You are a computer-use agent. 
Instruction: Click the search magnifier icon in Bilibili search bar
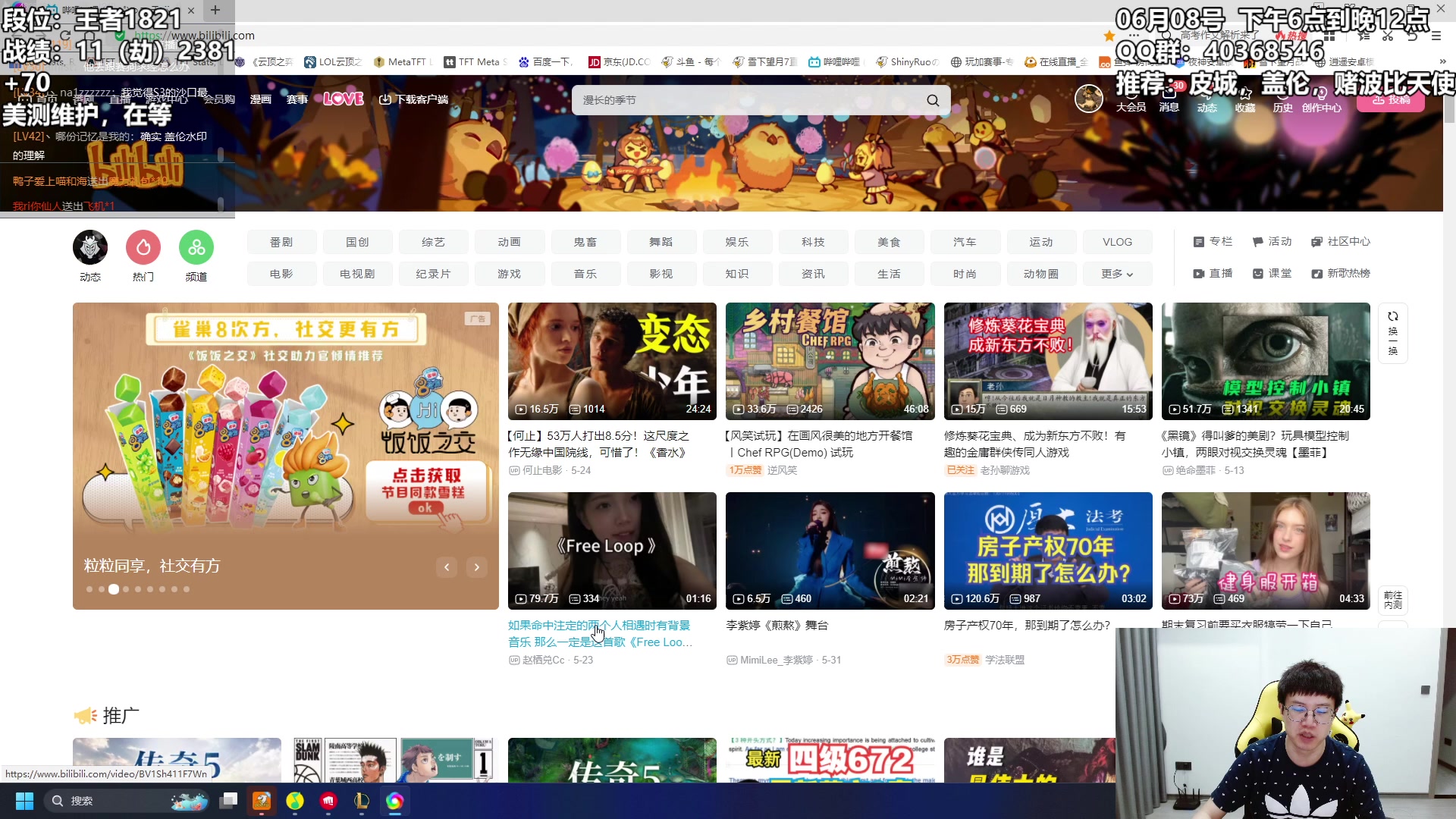point(933,100)
